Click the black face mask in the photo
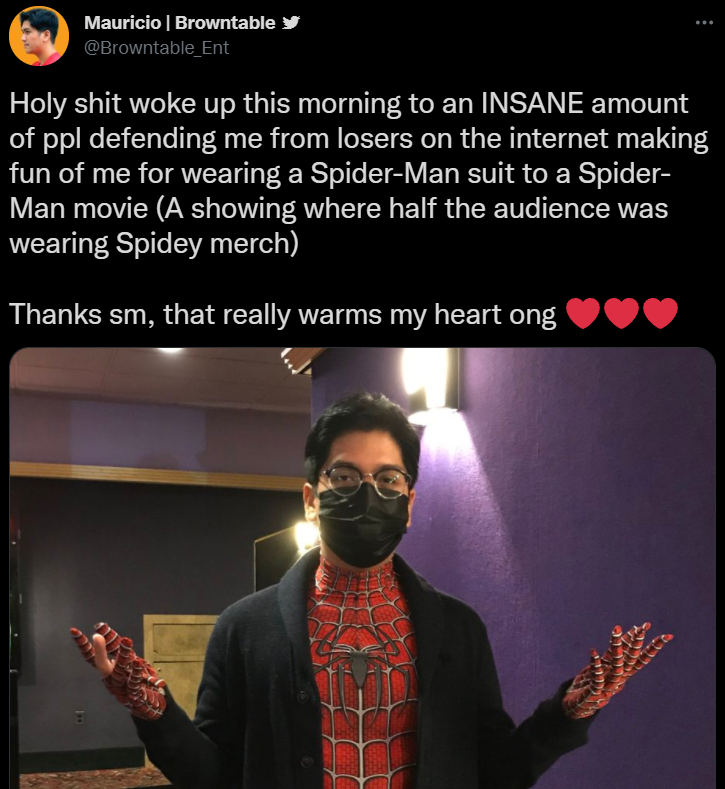The image size is (725, 789). 362,525
